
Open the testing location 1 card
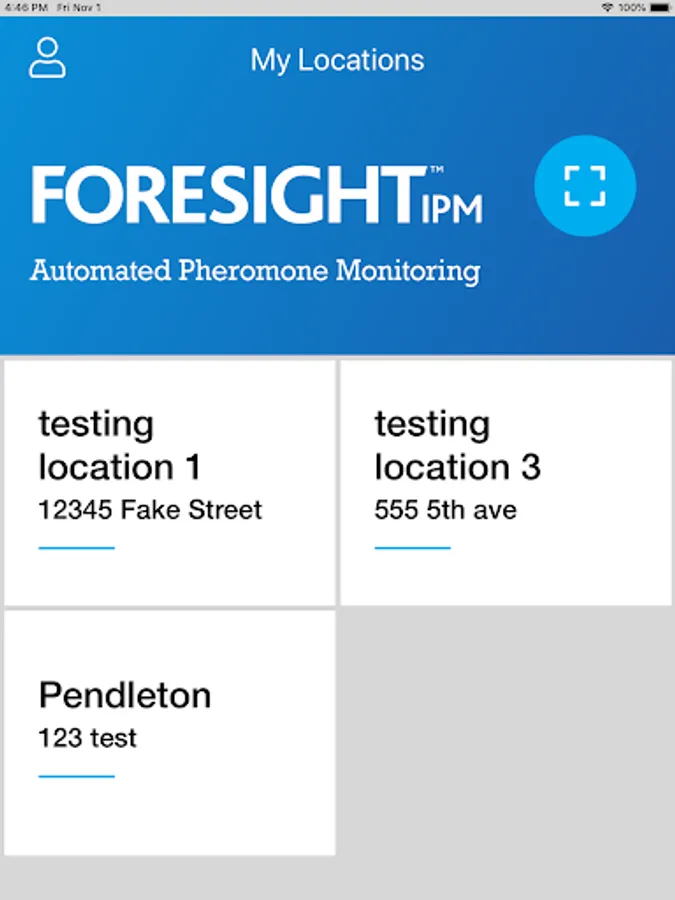[x=170, y=482]
